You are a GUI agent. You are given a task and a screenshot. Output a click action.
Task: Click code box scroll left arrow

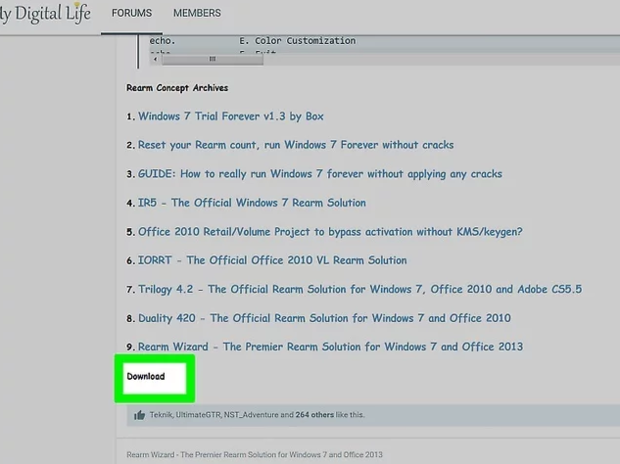[x=155, y=59]
